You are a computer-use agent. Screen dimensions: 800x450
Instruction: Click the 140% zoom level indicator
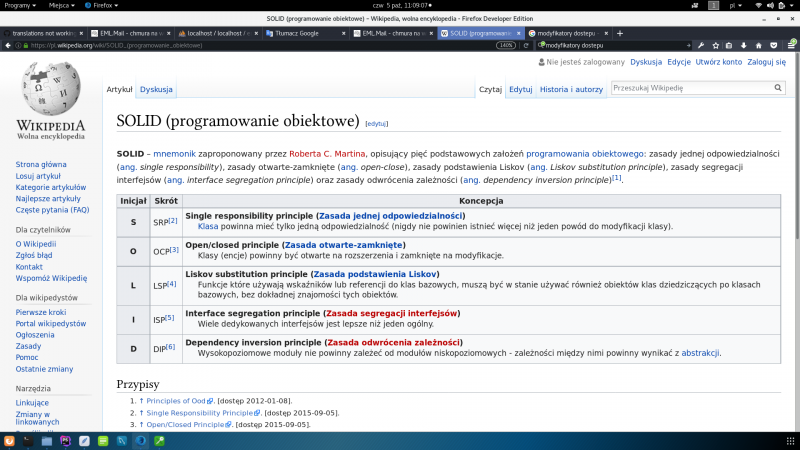pos(507,45)
